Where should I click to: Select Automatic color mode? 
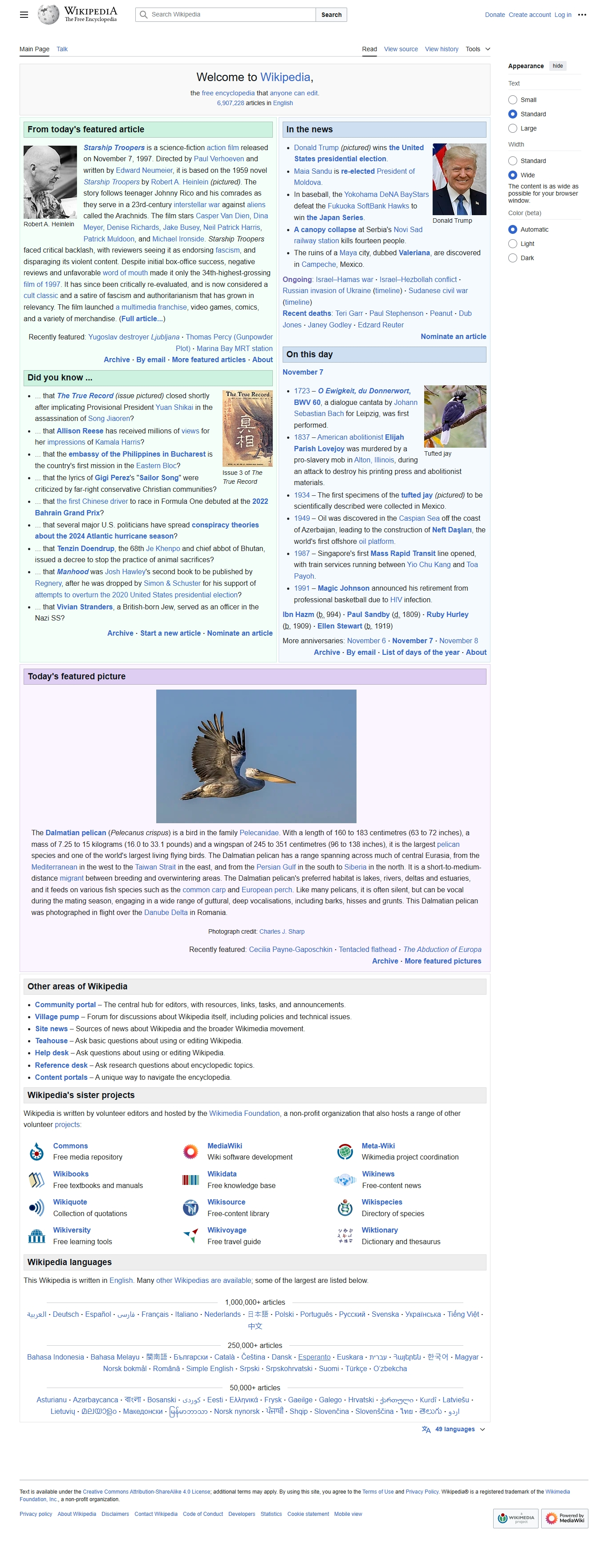tap(513, 229)
